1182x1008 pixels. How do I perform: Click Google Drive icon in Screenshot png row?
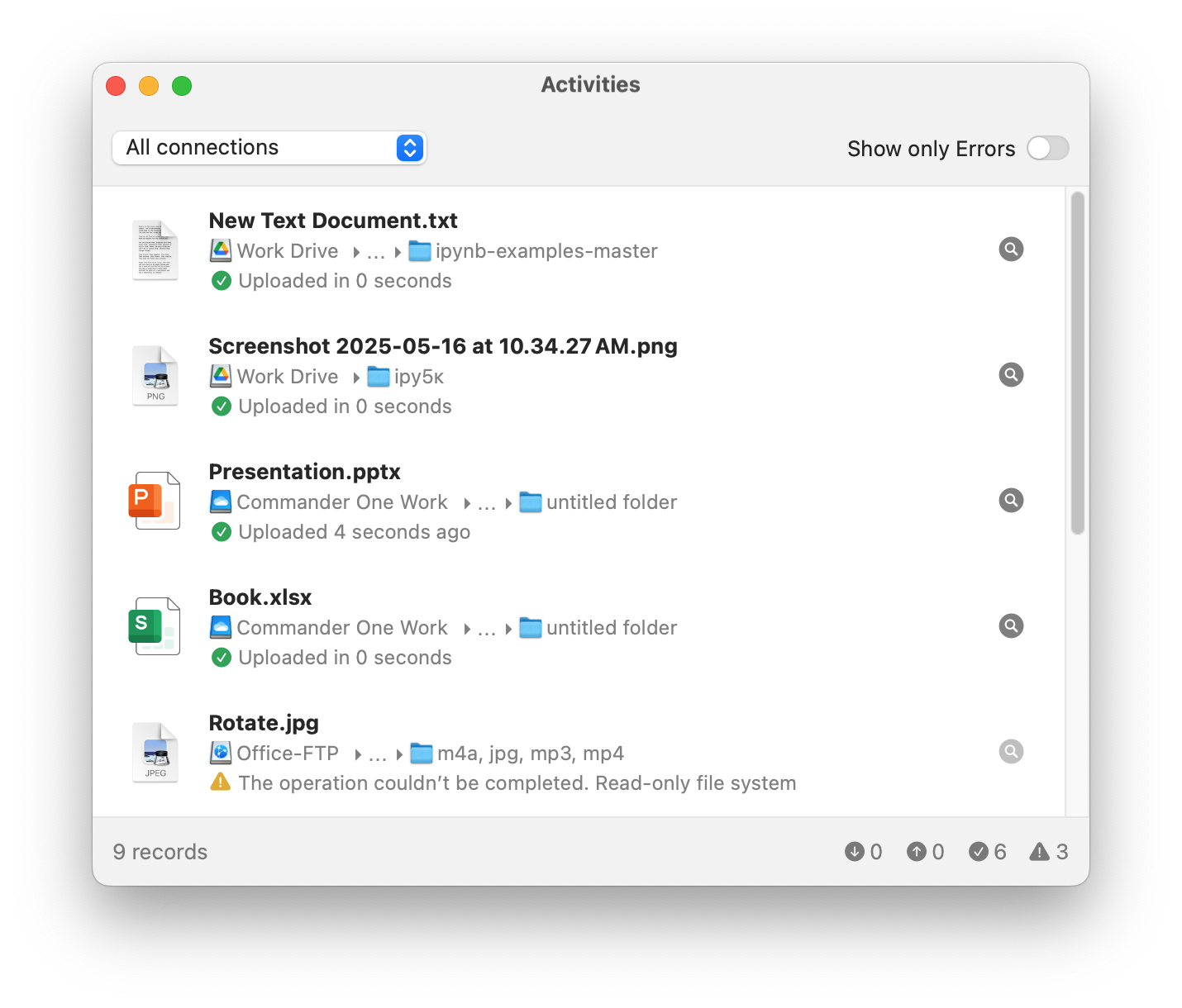tap(221, 376)
